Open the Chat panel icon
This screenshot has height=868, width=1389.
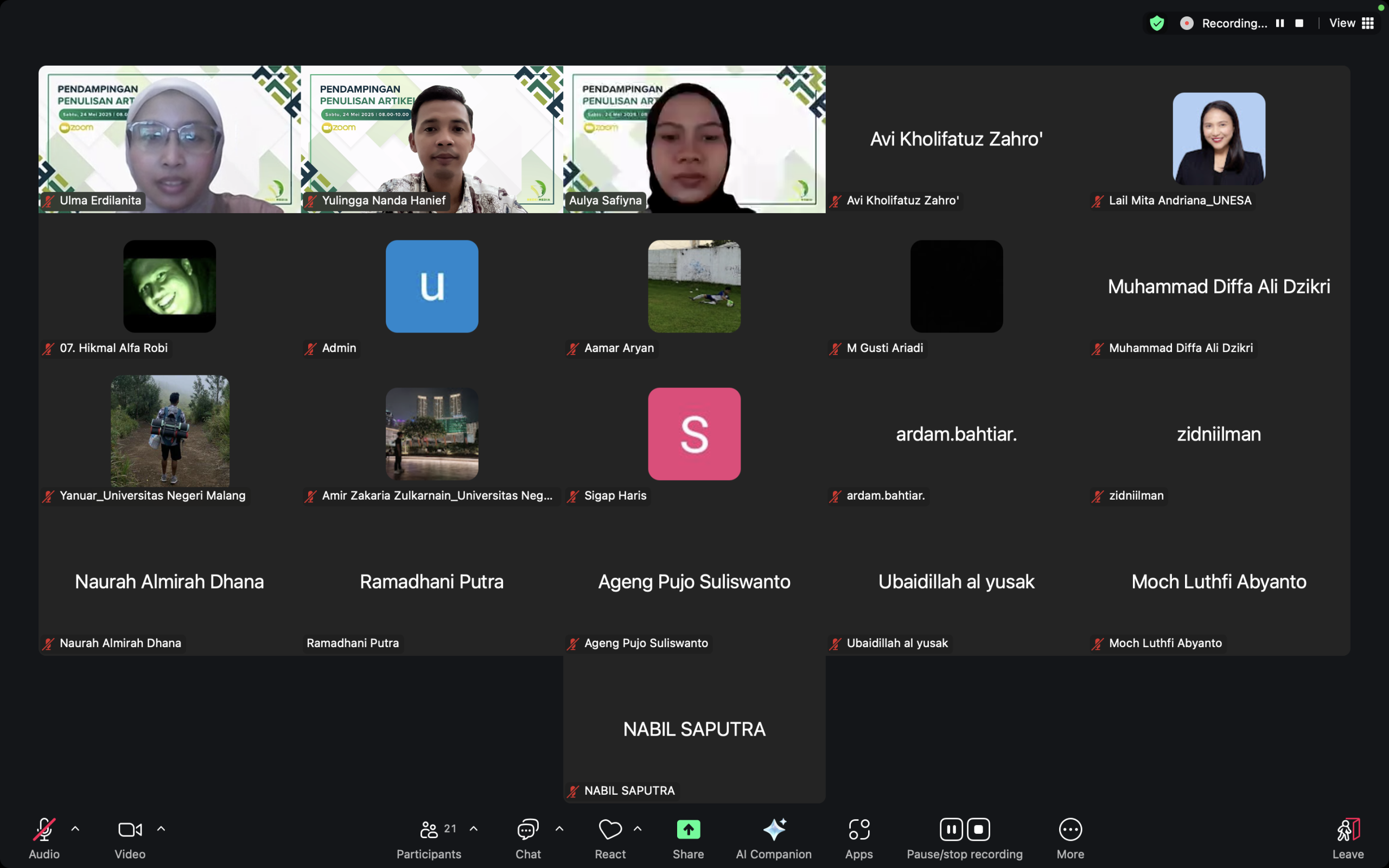pyautogui.click(x=528, y=829)
